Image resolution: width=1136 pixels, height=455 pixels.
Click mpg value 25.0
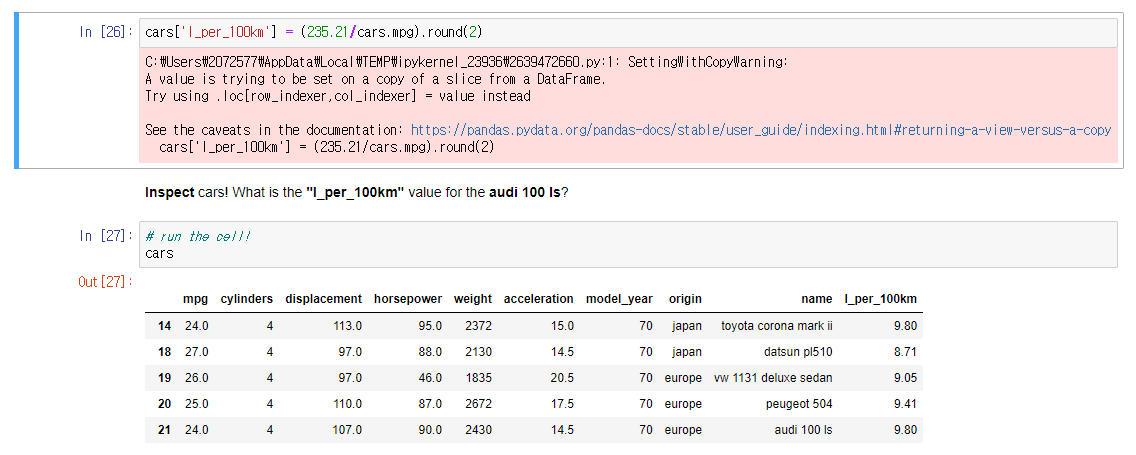pyautogui.click(x=196, y=404)
